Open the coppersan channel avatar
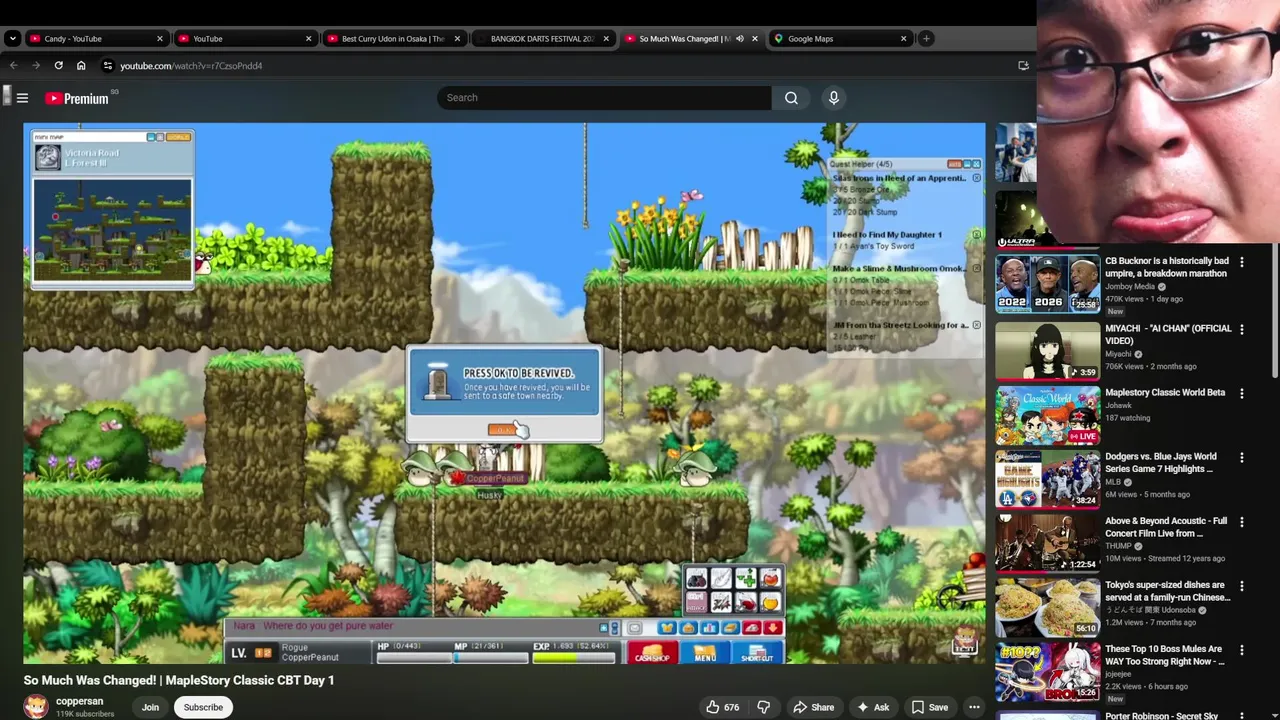 (36, 707)
